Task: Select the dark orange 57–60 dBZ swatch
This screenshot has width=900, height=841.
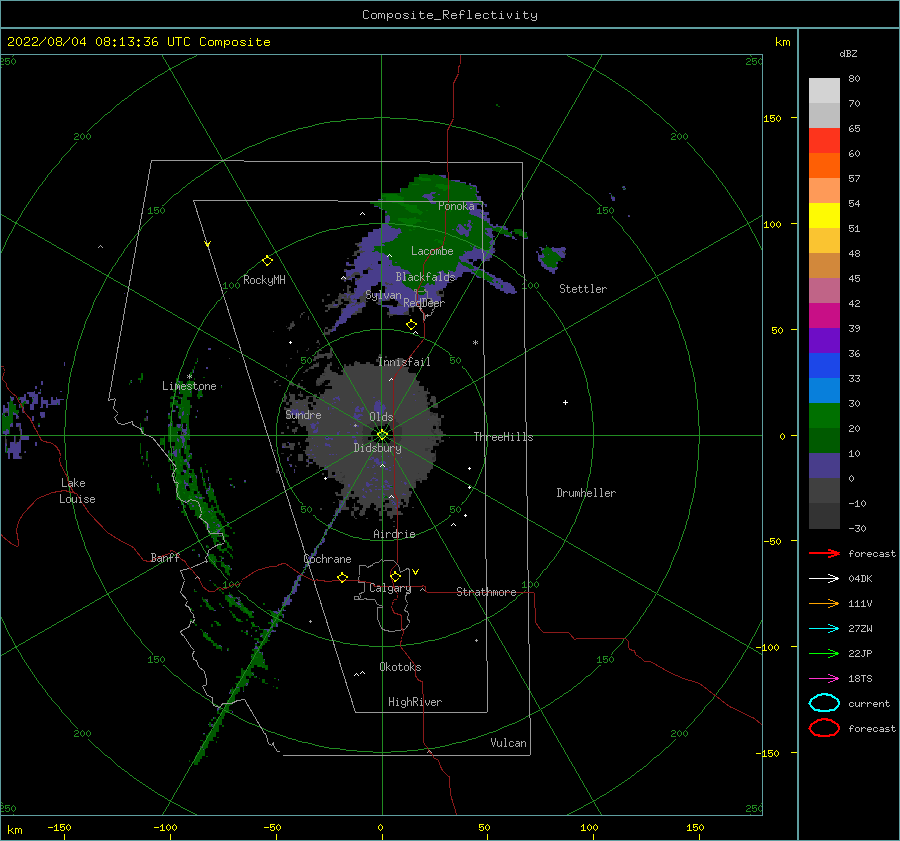Action: click(x=824, y=166)
